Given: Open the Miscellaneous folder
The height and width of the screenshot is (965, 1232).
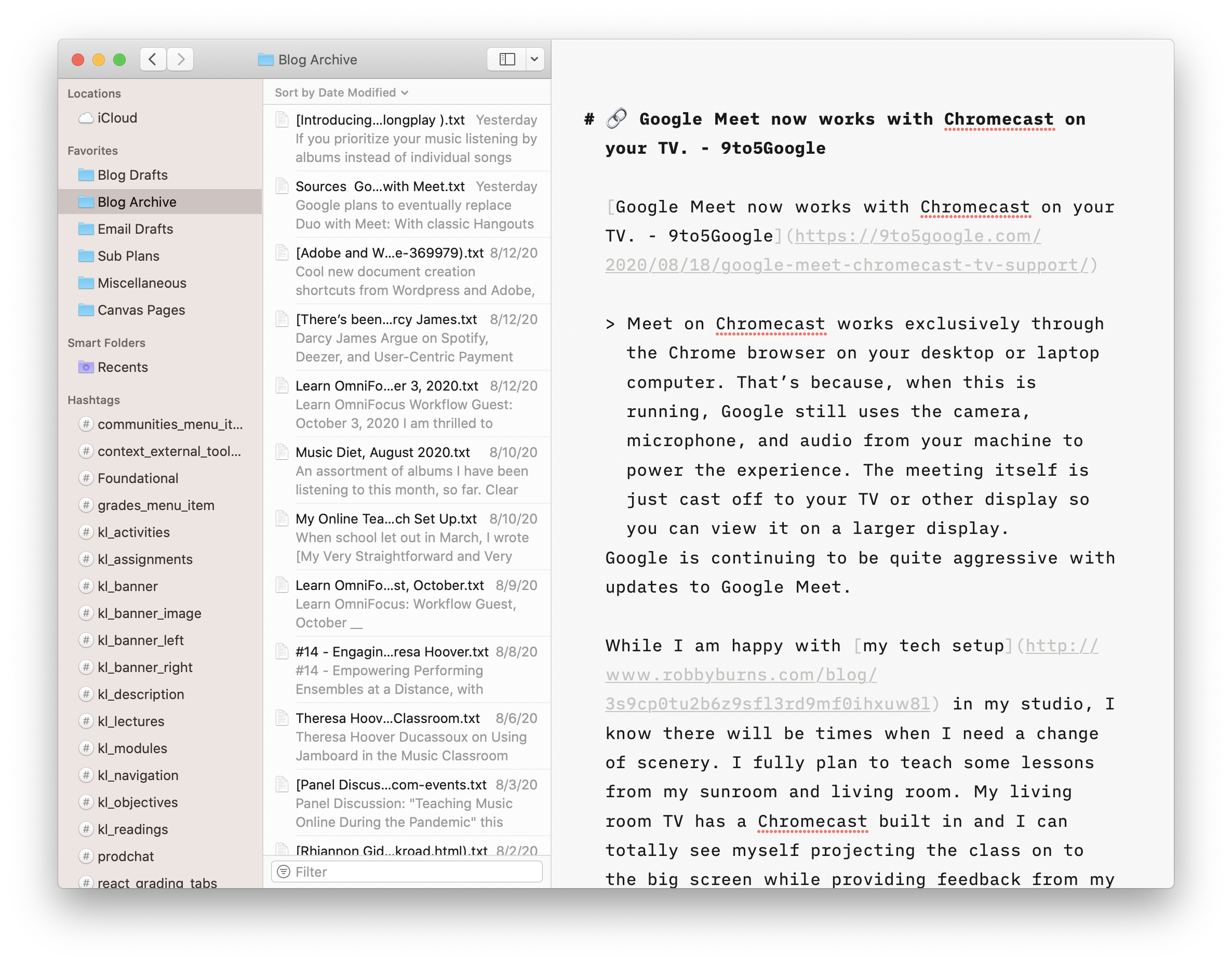Looking at the screenshot, I should coord(160,283).
